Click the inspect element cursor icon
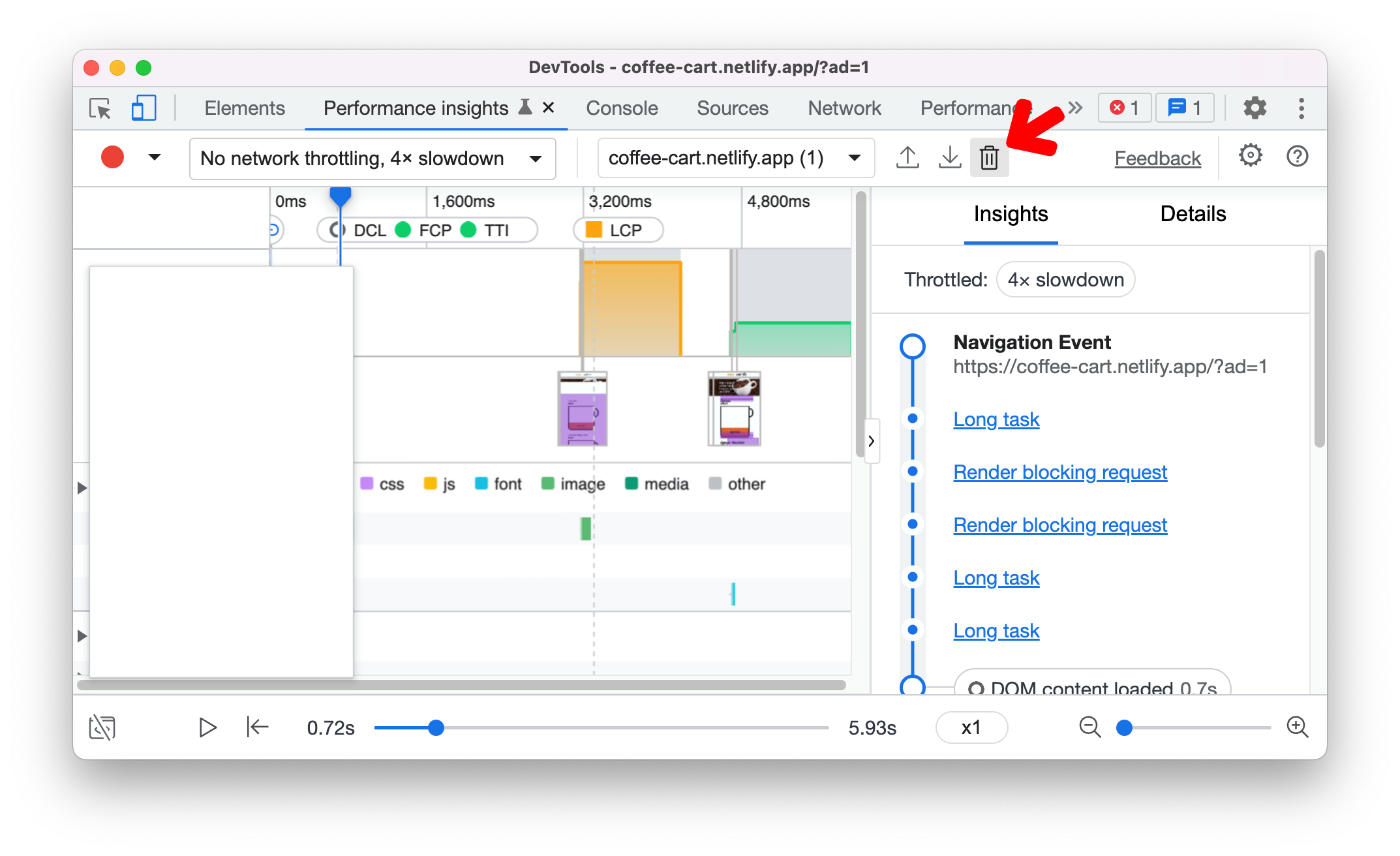Viewport: 1400px width, 856px height. click(x=100, y=108)
